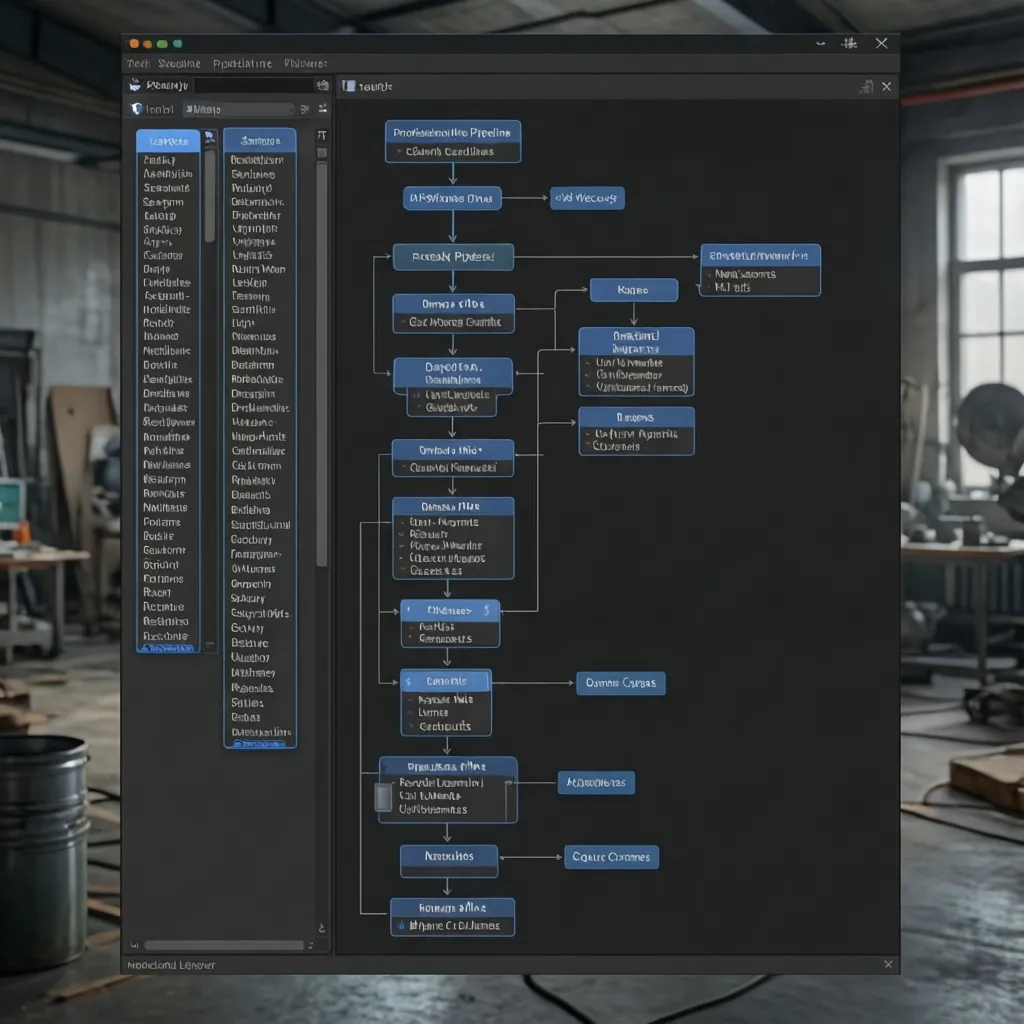The width and height of the screenshot is (1024, 1024).
Task: Open the dropdown arrow on the Tool selector
Action: point(291,108)
